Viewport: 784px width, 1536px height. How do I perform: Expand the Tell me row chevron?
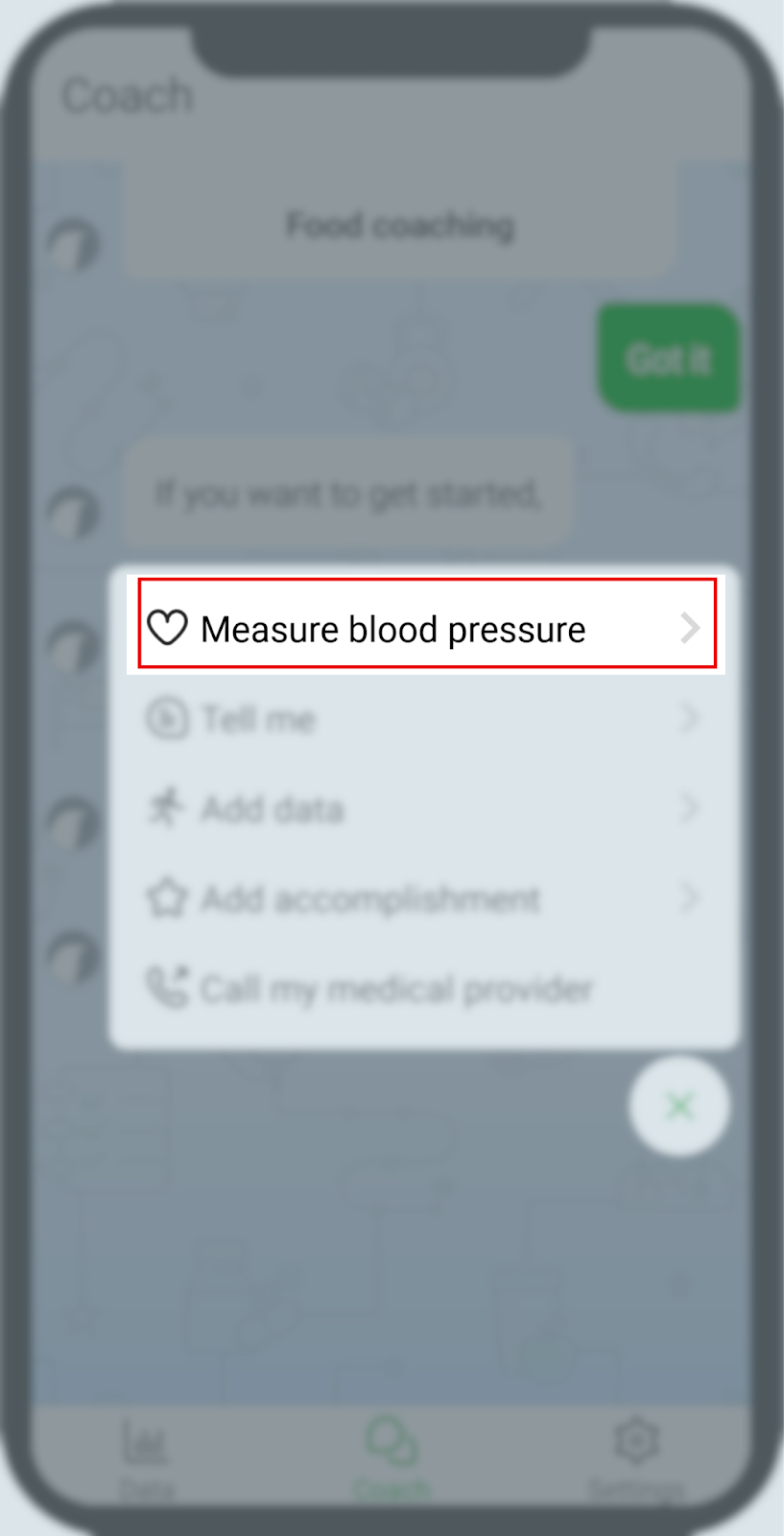[690, 717]
